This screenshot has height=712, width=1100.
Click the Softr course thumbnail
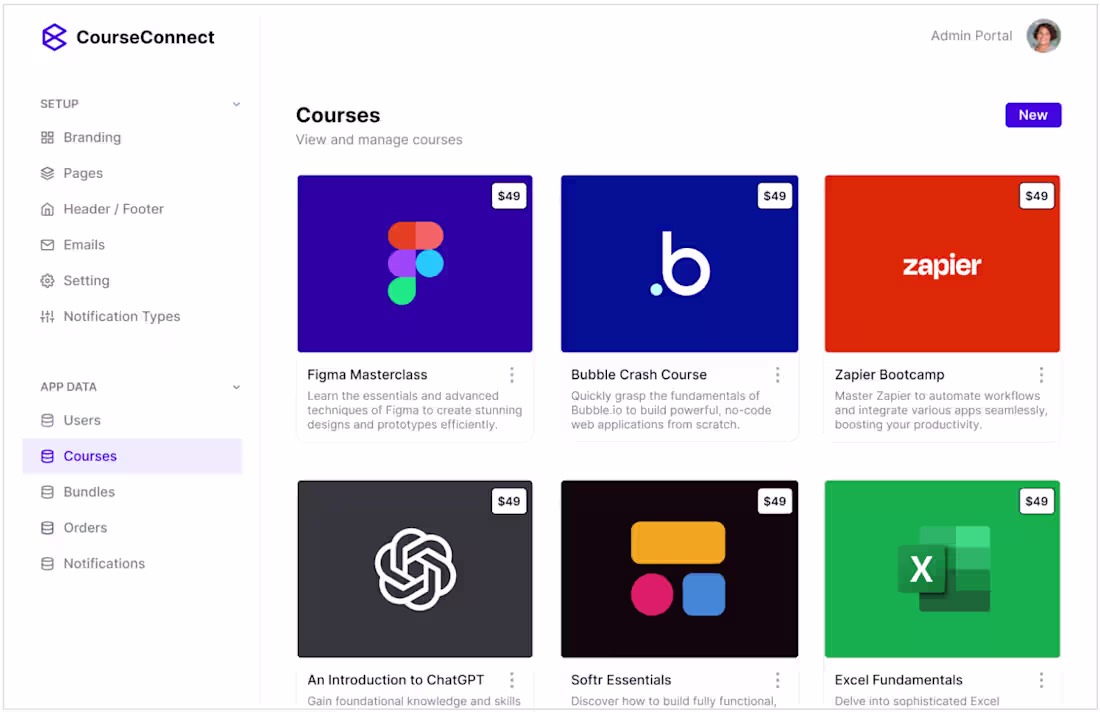(679, 569)
